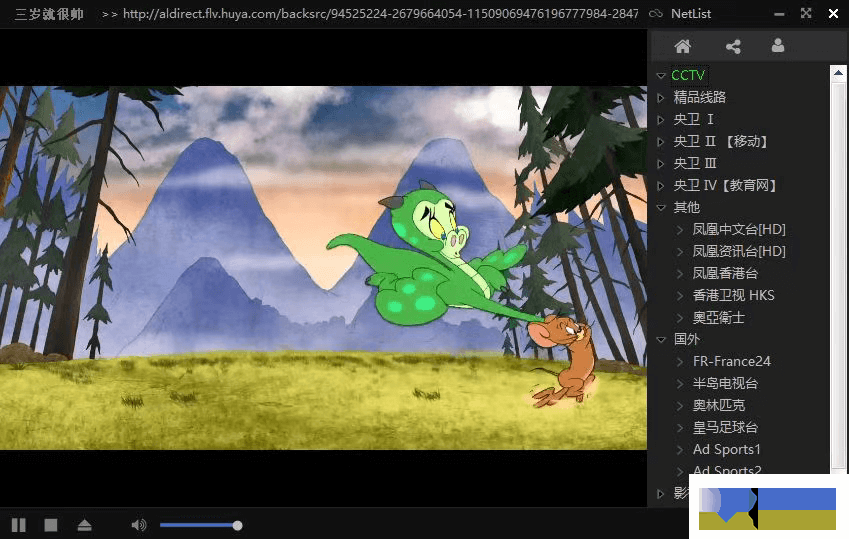
Task: Select channel FR-France24
Action: 732,361
